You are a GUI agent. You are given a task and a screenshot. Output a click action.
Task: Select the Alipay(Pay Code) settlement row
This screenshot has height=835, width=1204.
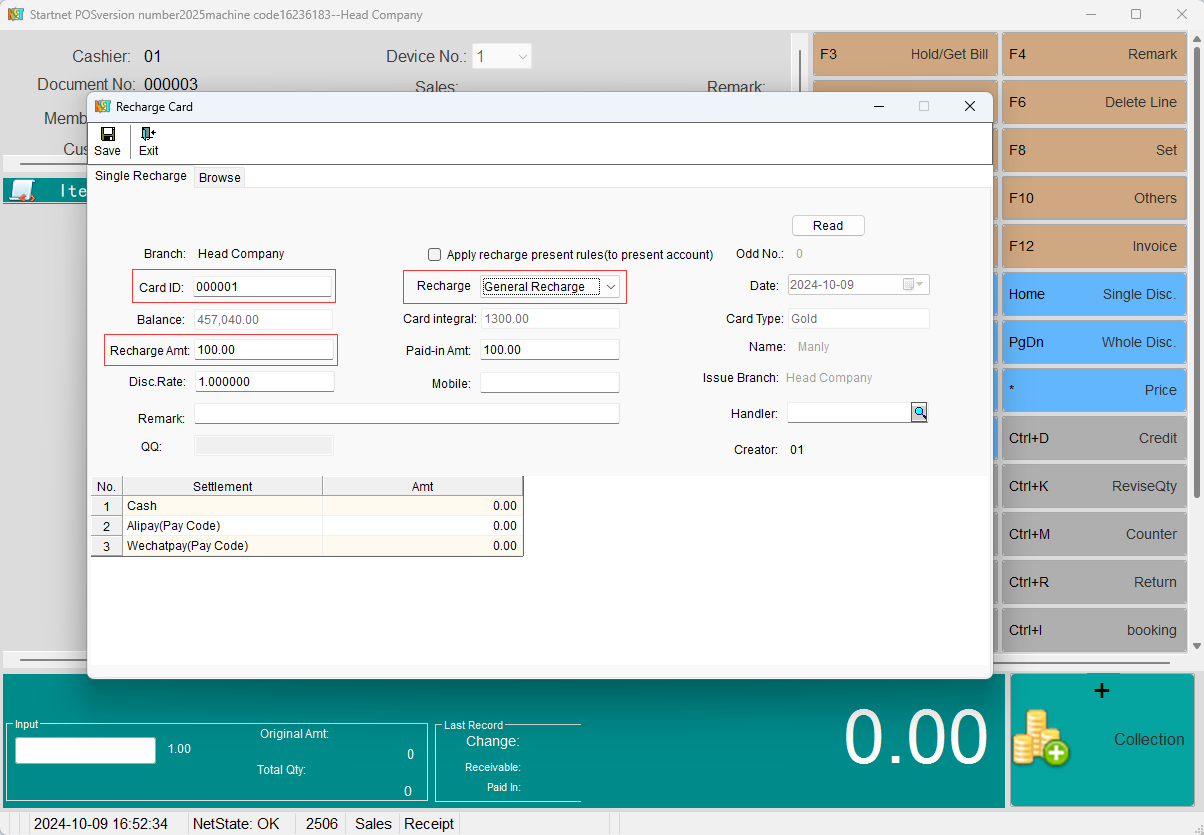307,526
